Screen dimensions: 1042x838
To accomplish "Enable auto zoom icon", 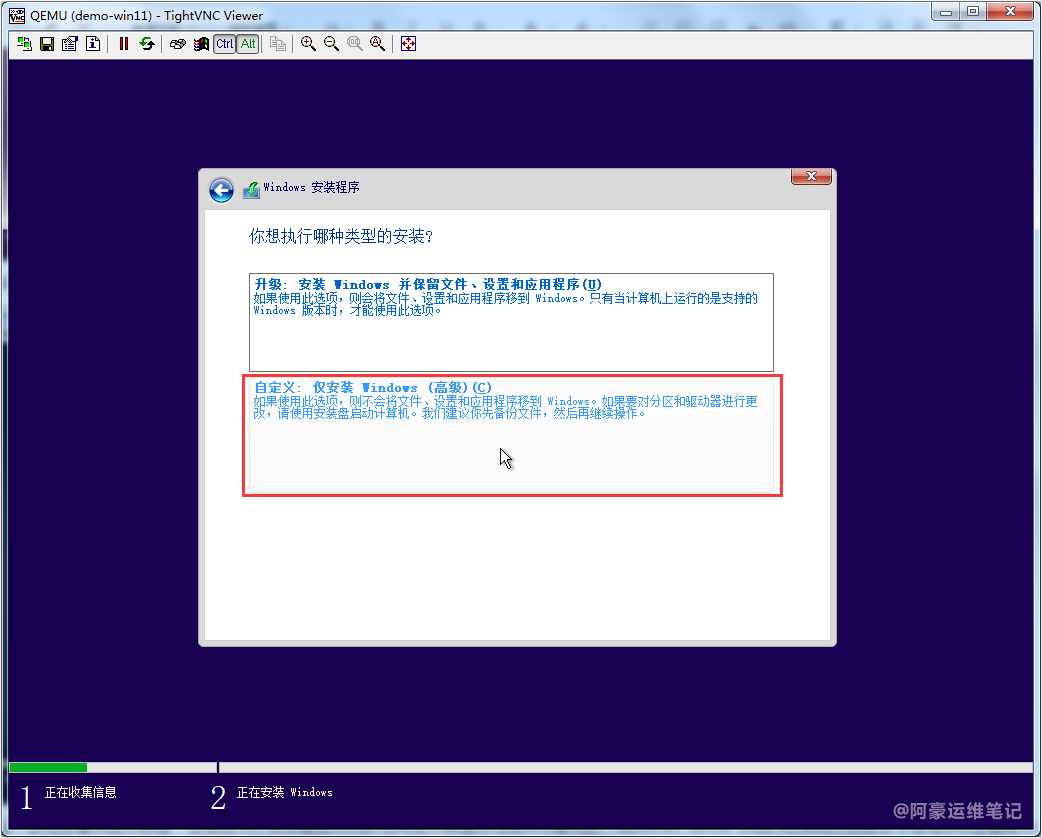I will (377, 44).
